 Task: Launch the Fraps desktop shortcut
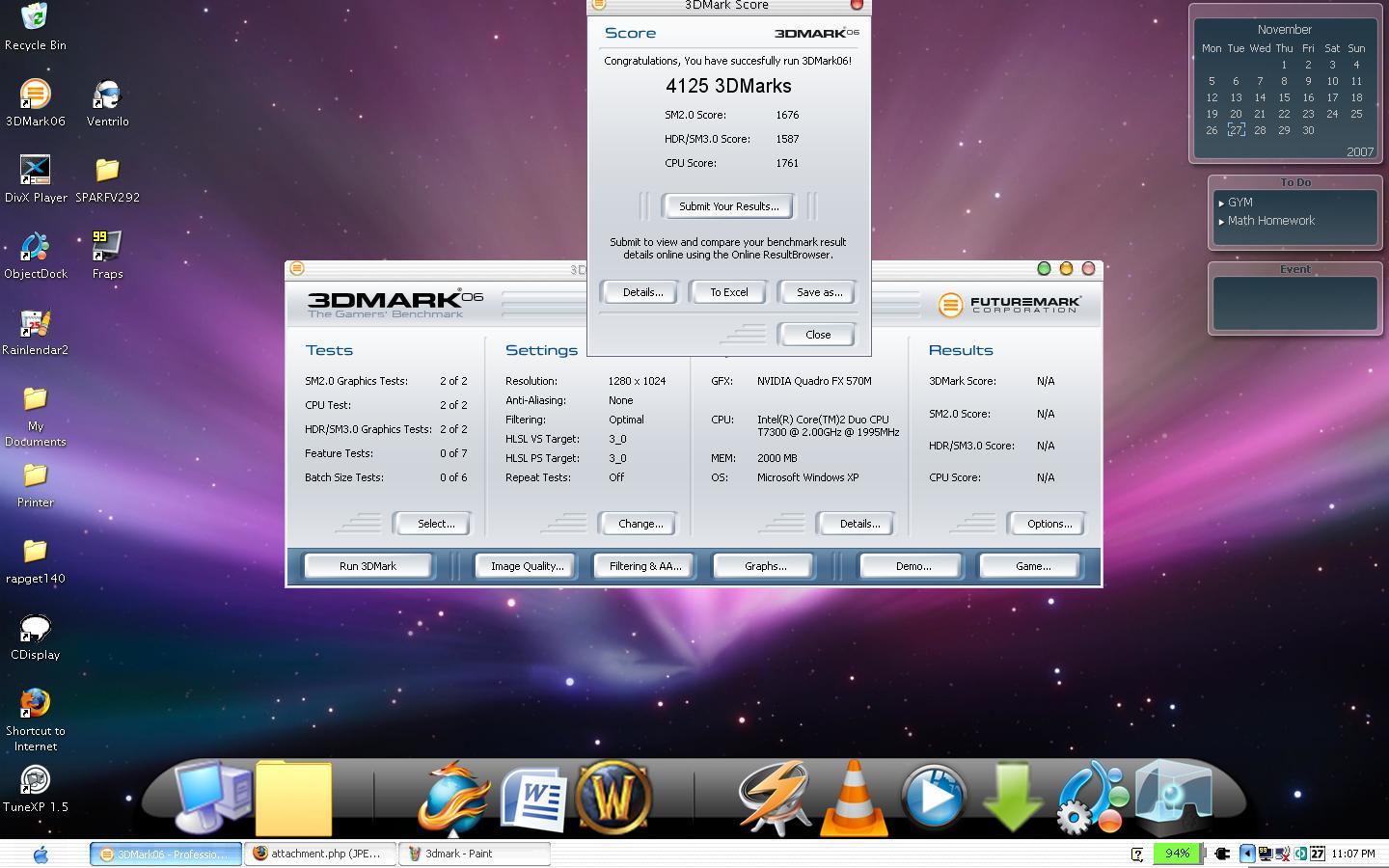107,256
